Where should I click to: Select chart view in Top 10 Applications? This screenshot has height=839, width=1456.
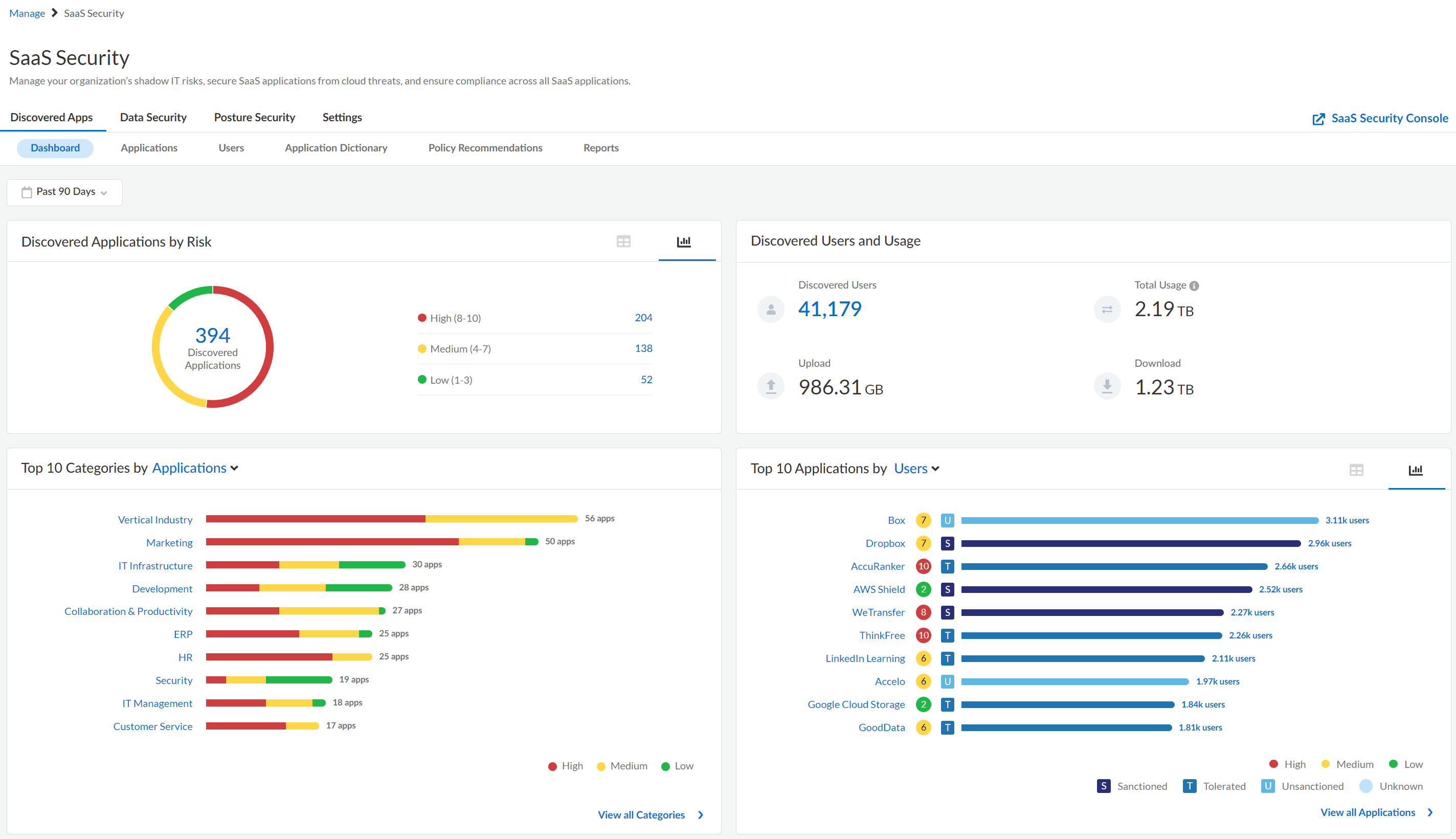(x=1415, y=470)
